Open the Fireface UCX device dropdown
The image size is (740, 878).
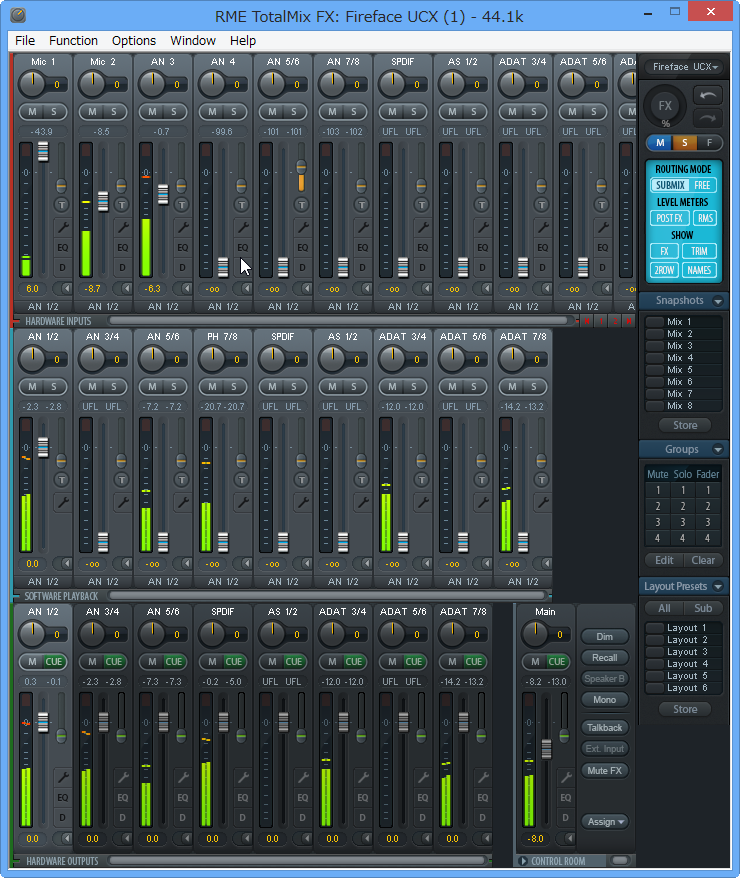[685, 67]
